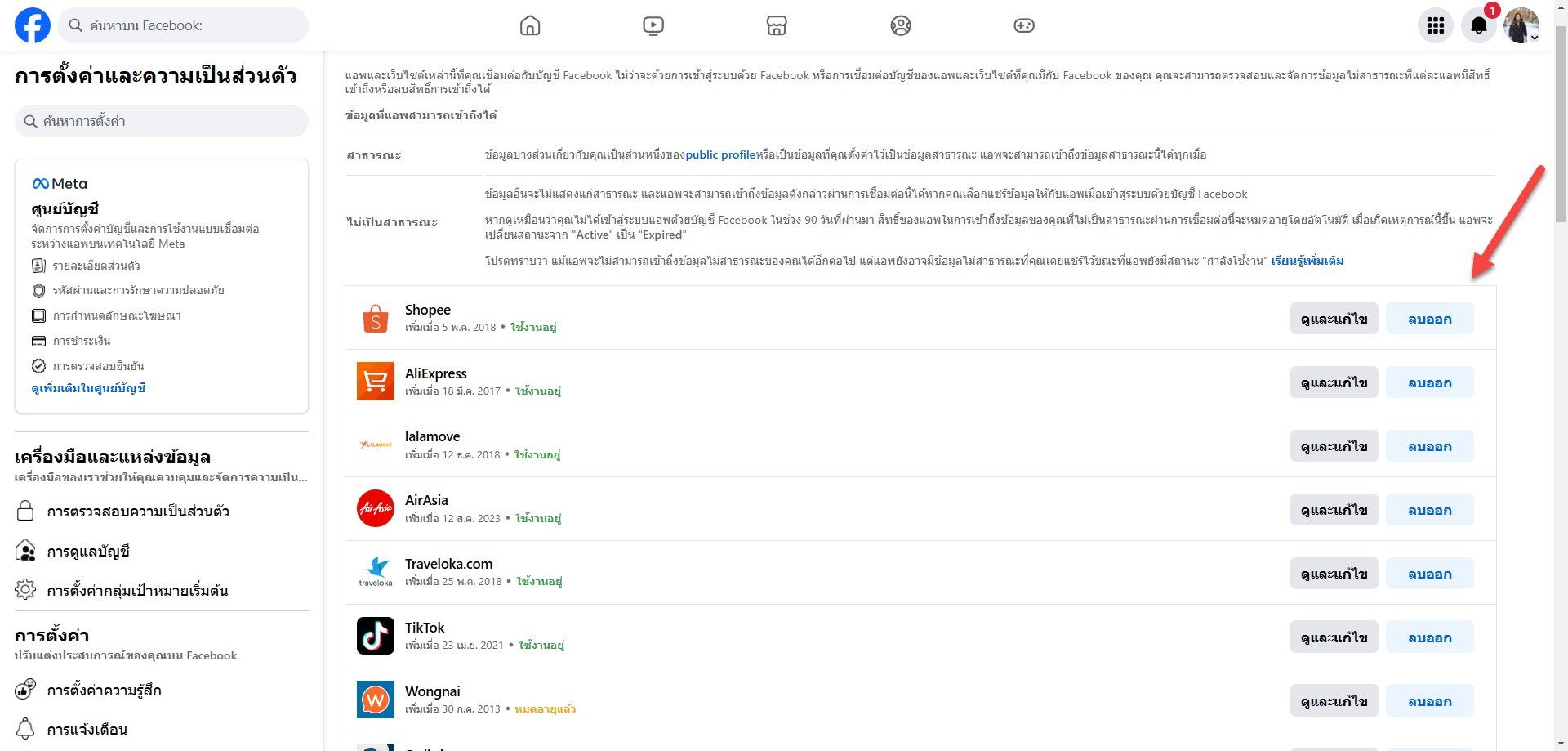
Task: Click Remove button for Shopee
Action: pos(1429,319)
